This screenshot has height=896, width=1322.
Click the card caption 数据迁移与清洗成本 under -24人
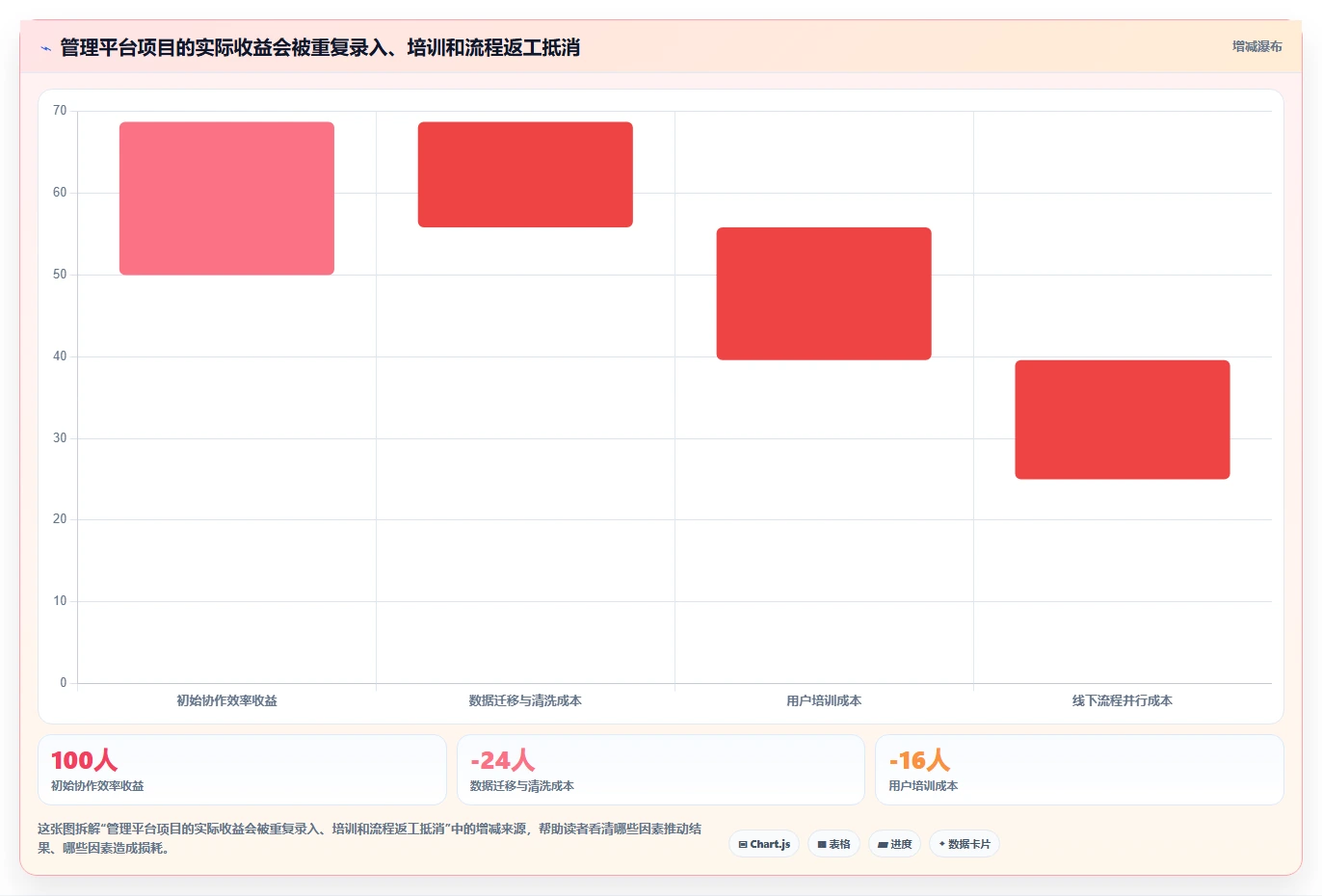pos(521,786)
